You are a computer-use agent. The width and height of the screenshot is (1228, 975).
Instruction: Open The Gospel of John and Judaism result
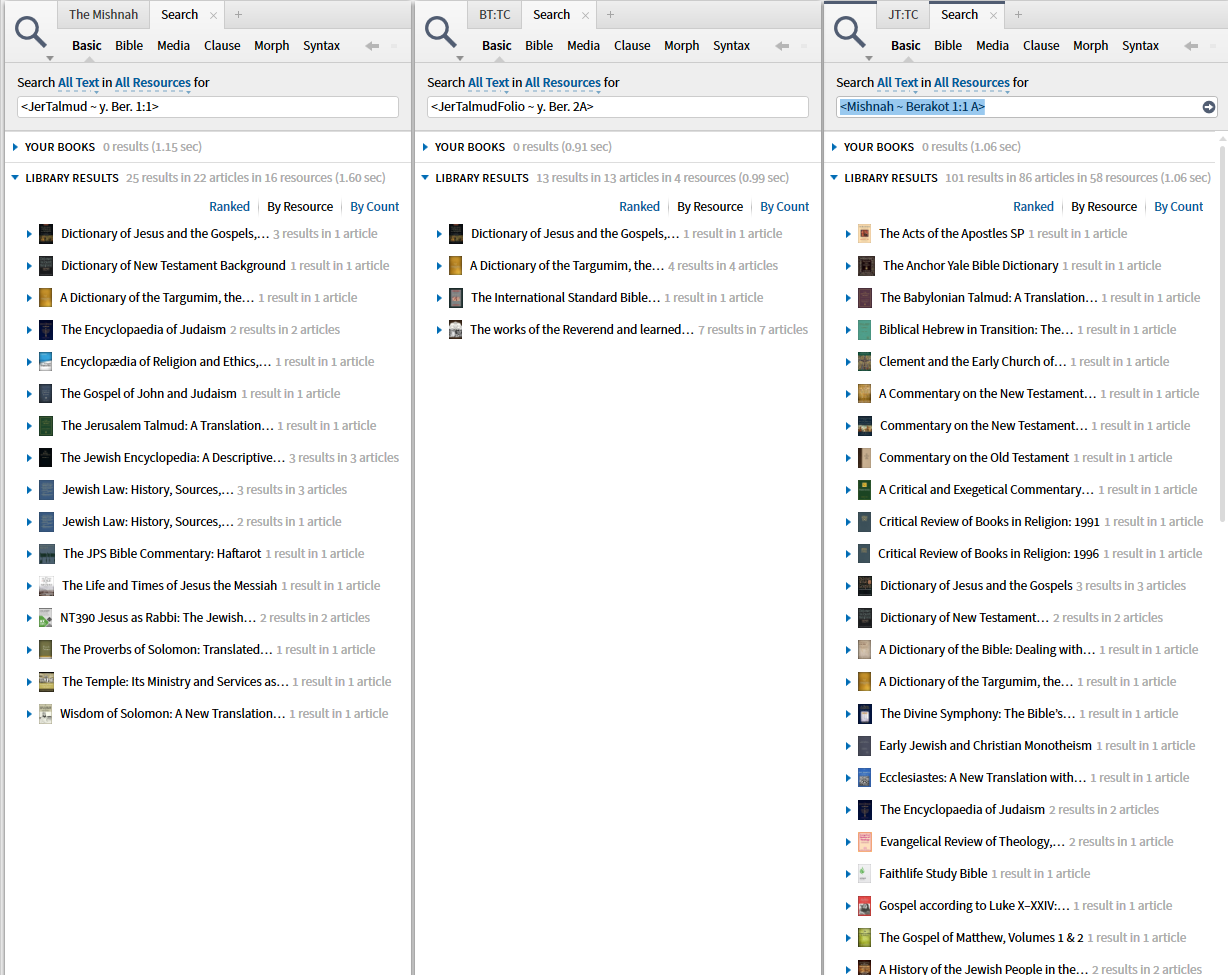tap(148, 394)
